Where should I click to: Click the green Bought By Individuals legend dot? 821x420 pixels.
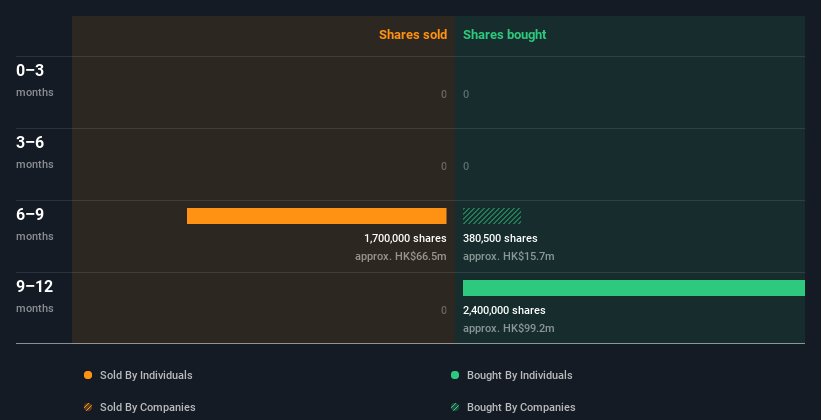tap(455, 375)
